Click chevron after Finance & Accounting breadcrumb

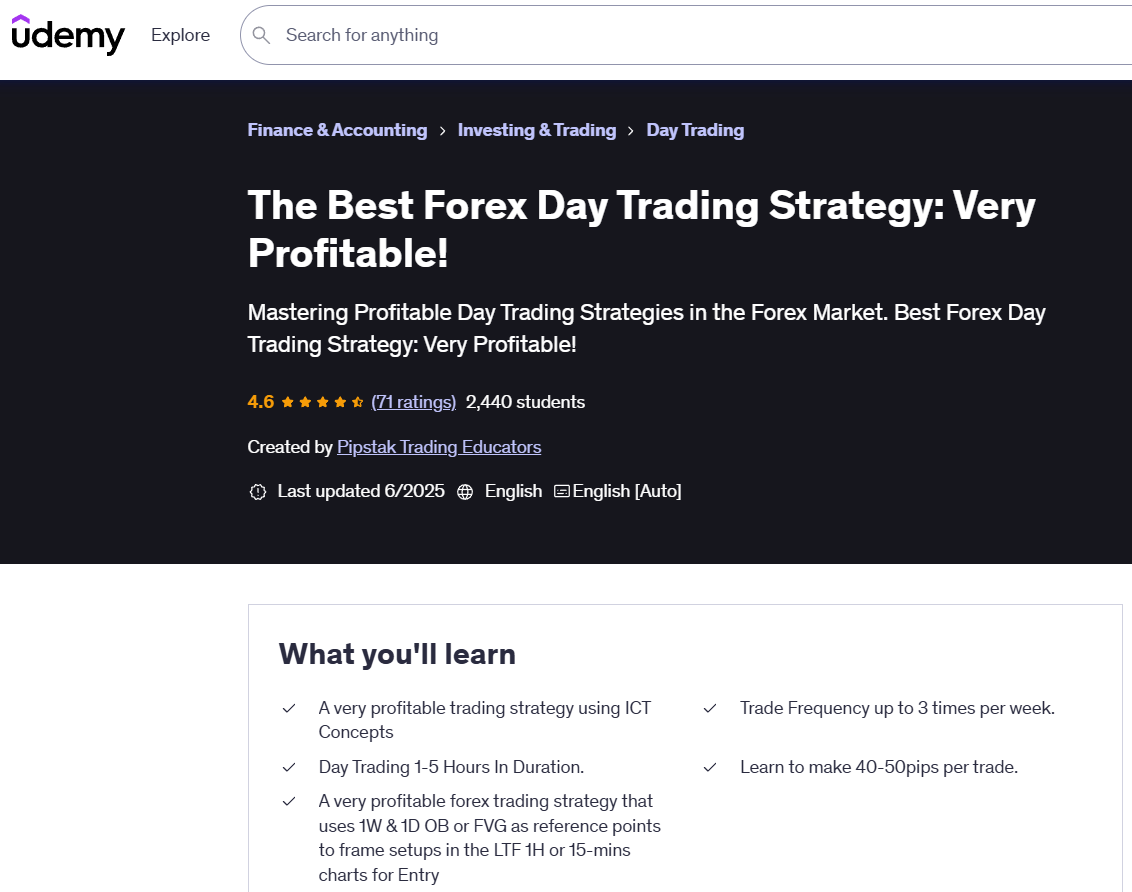tap(443, 131)
